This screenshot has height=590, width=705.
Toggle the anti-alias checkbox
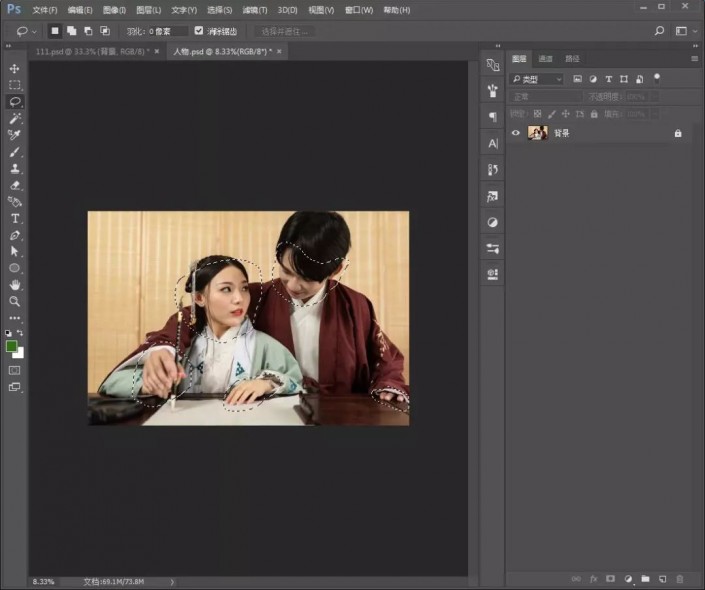(x=199, y=31)
